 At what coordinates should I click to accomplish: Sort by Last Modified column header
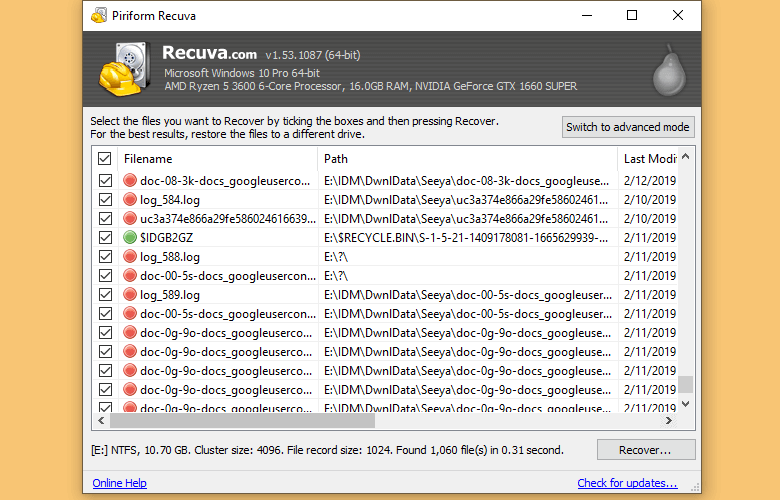click(648, 159)
